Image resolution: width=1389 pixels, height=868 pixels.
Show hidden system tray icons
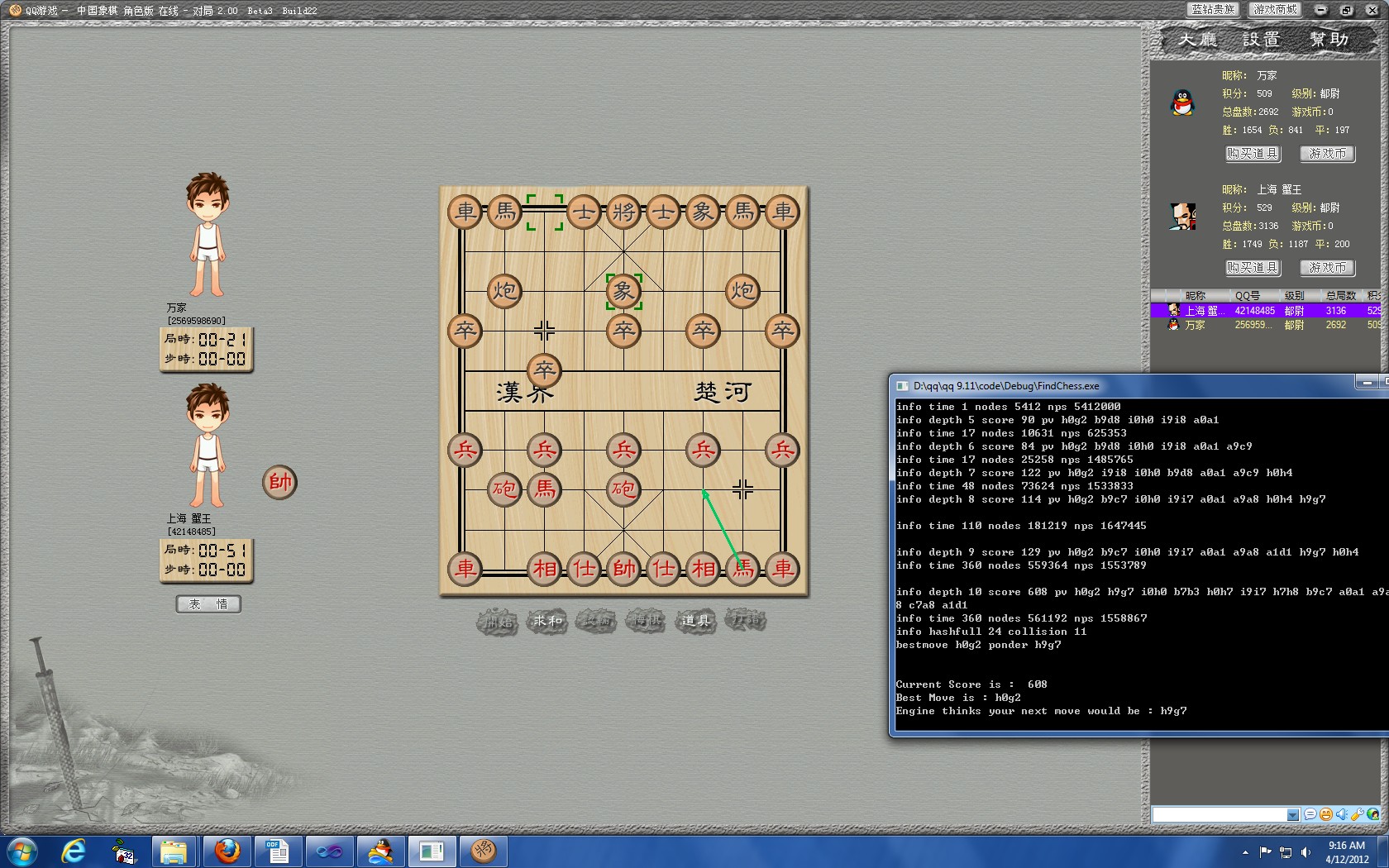(1245, 852)
